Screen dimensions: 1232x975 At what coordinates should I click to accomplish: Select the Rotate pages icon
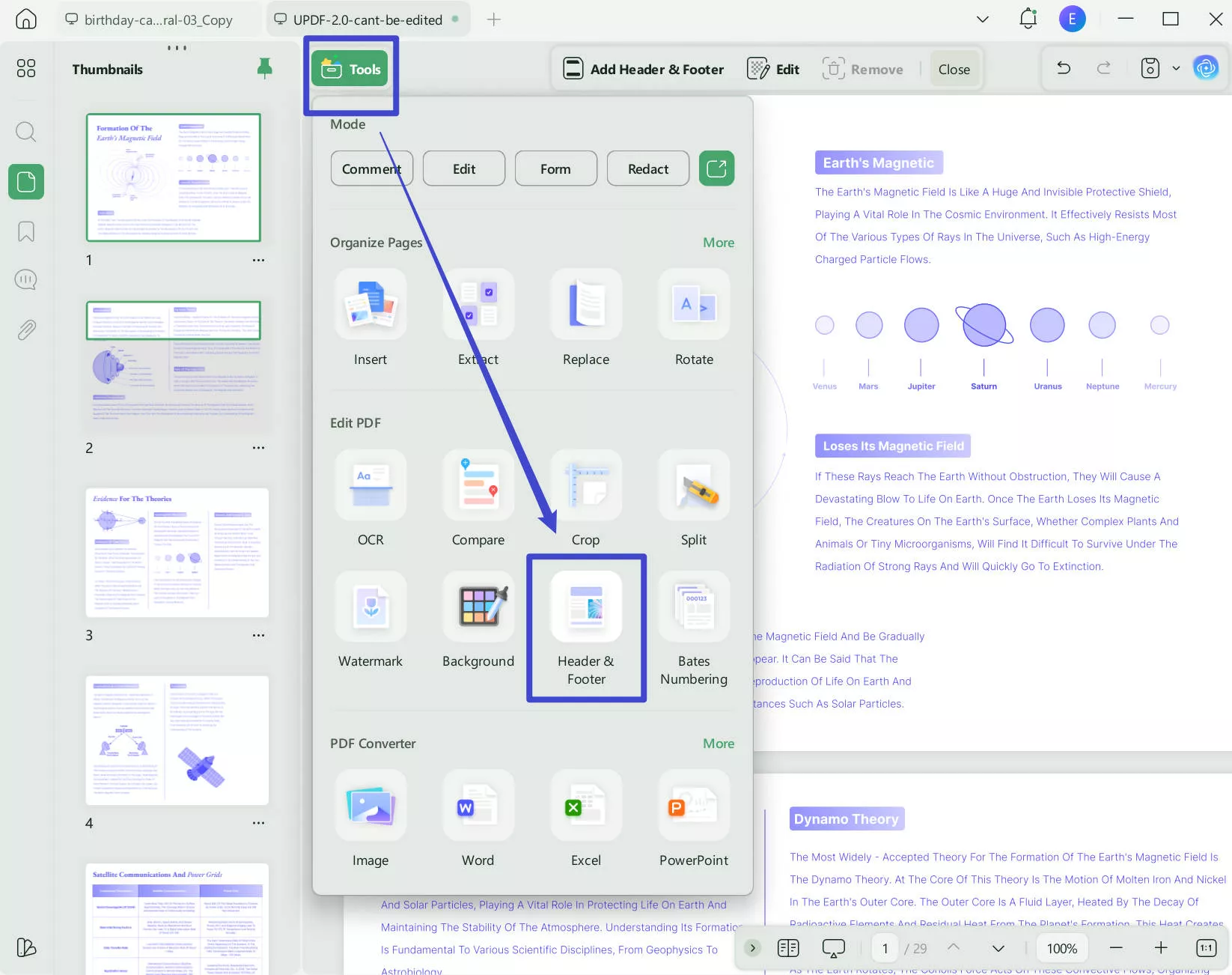694,305
